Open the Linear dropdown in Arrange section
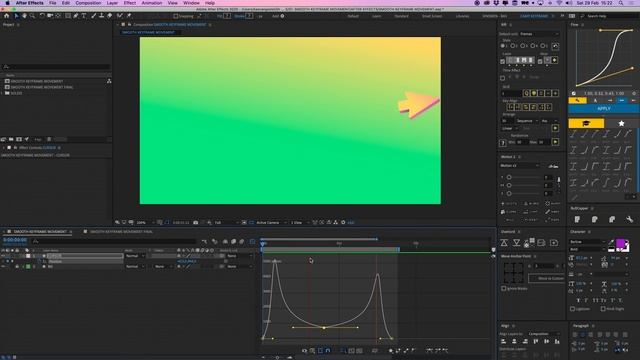The image size is (640, 360). point(509,128)
